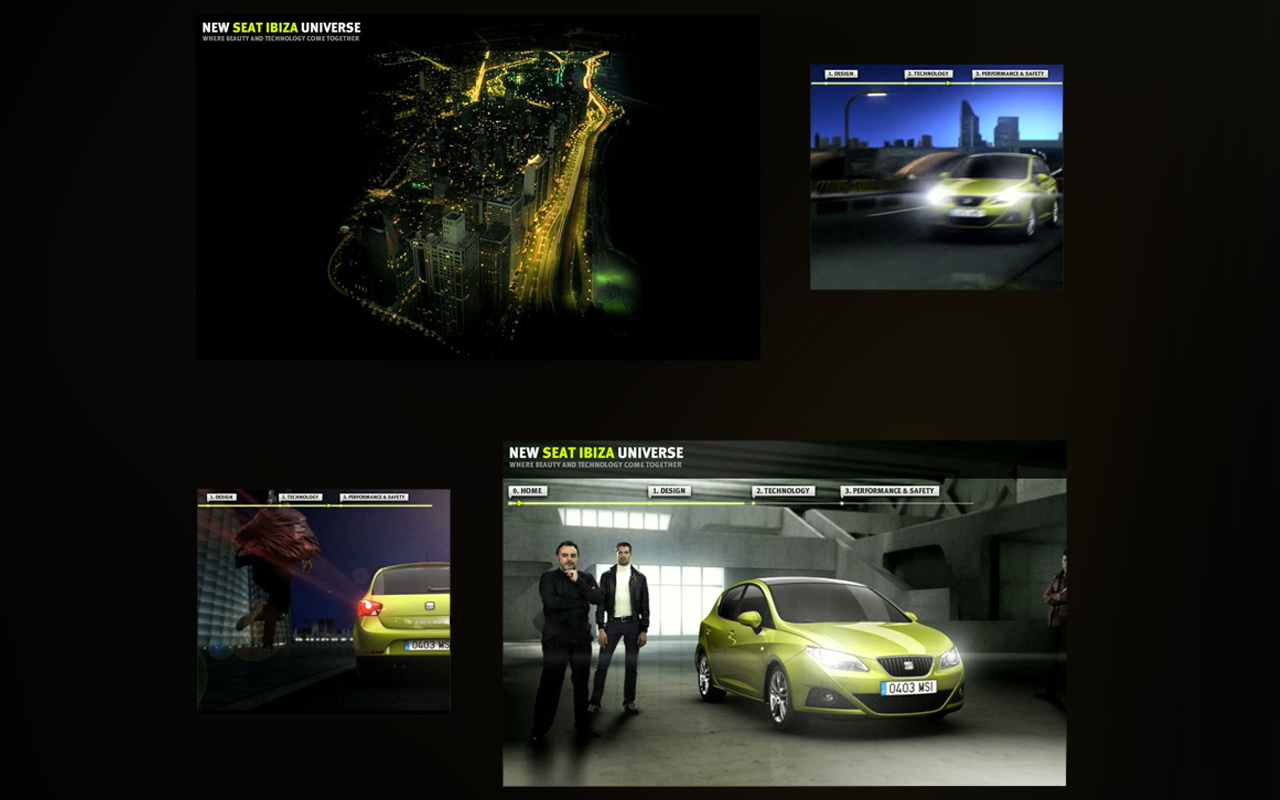Viewport: 1280px width, 800px height.
Task: Click the playhead arrow on highway screenshot timeline
Action: (948, 83)
